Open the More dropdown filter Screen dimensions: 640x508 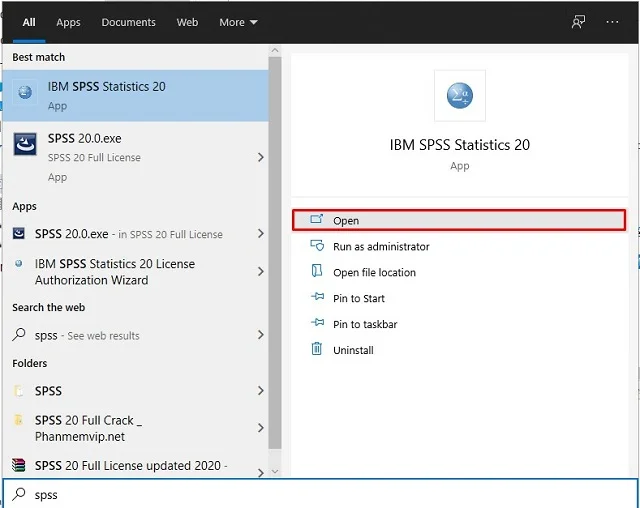click(x=238, y=22)
